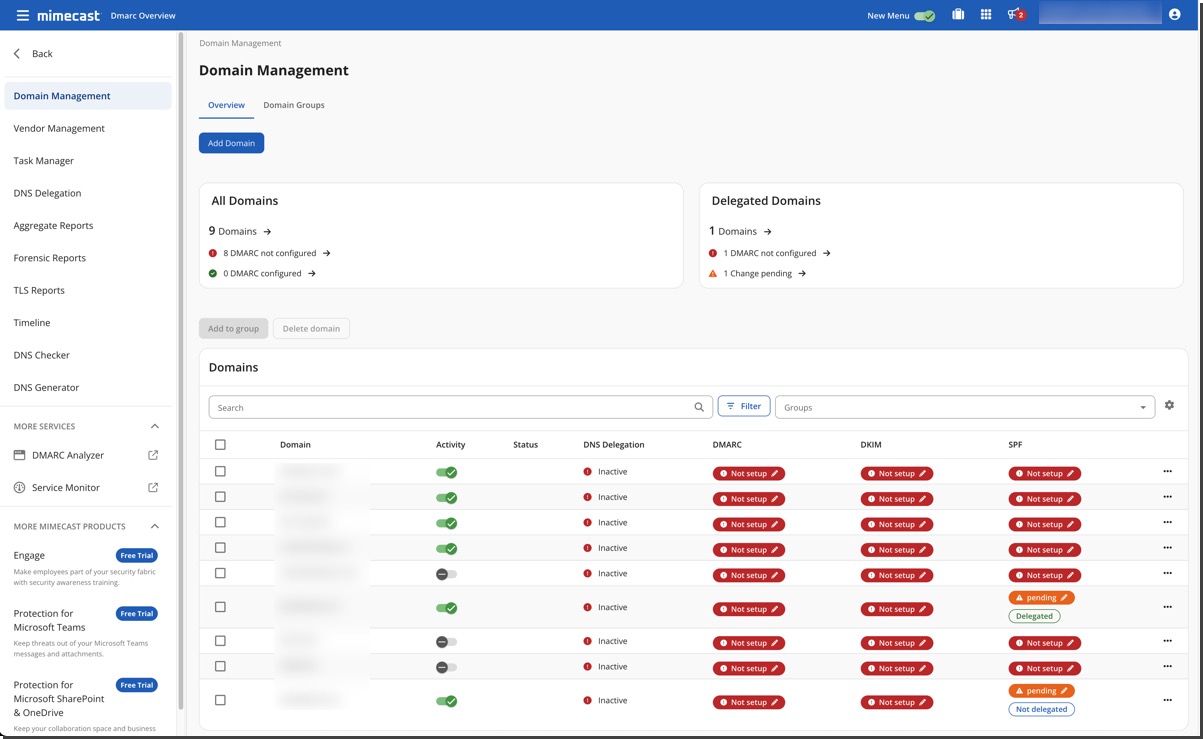Screen dimensions: 1203x739
Task: Open Forensic Reports in sidebar
Action: [x=50, y=258]
